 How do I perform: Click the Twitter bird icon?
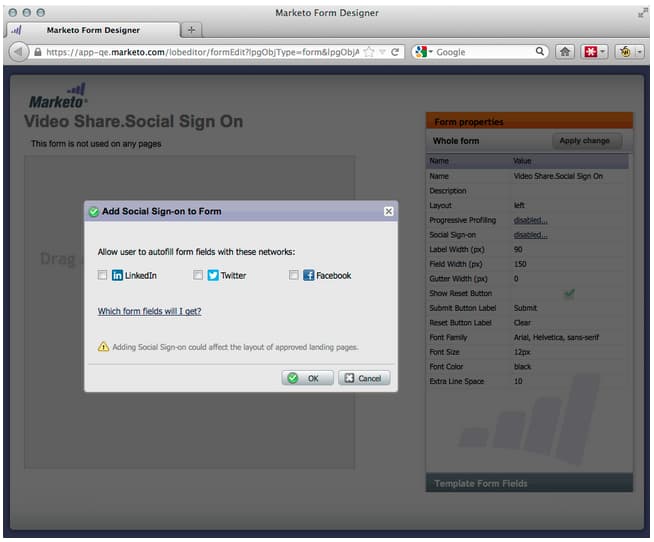click(x=213, y=275)
